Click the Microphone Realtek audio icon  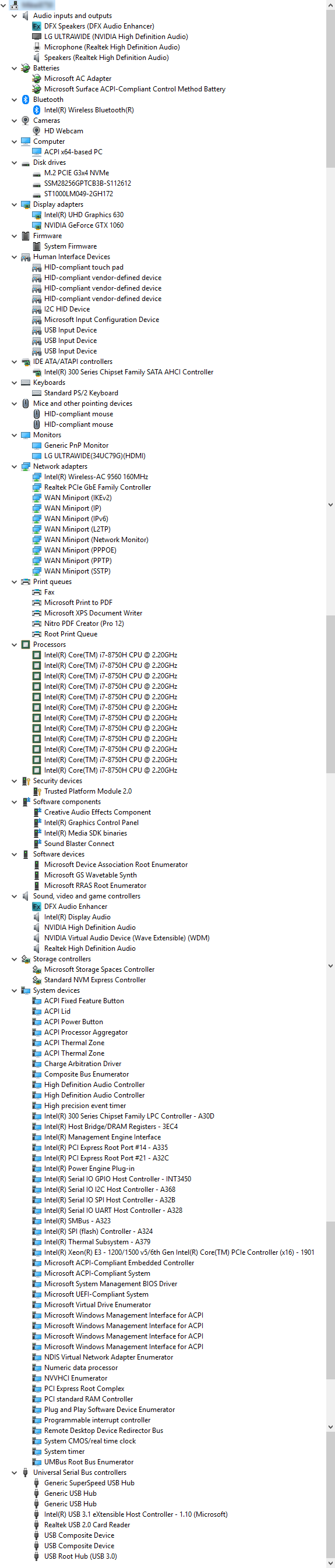37,47
